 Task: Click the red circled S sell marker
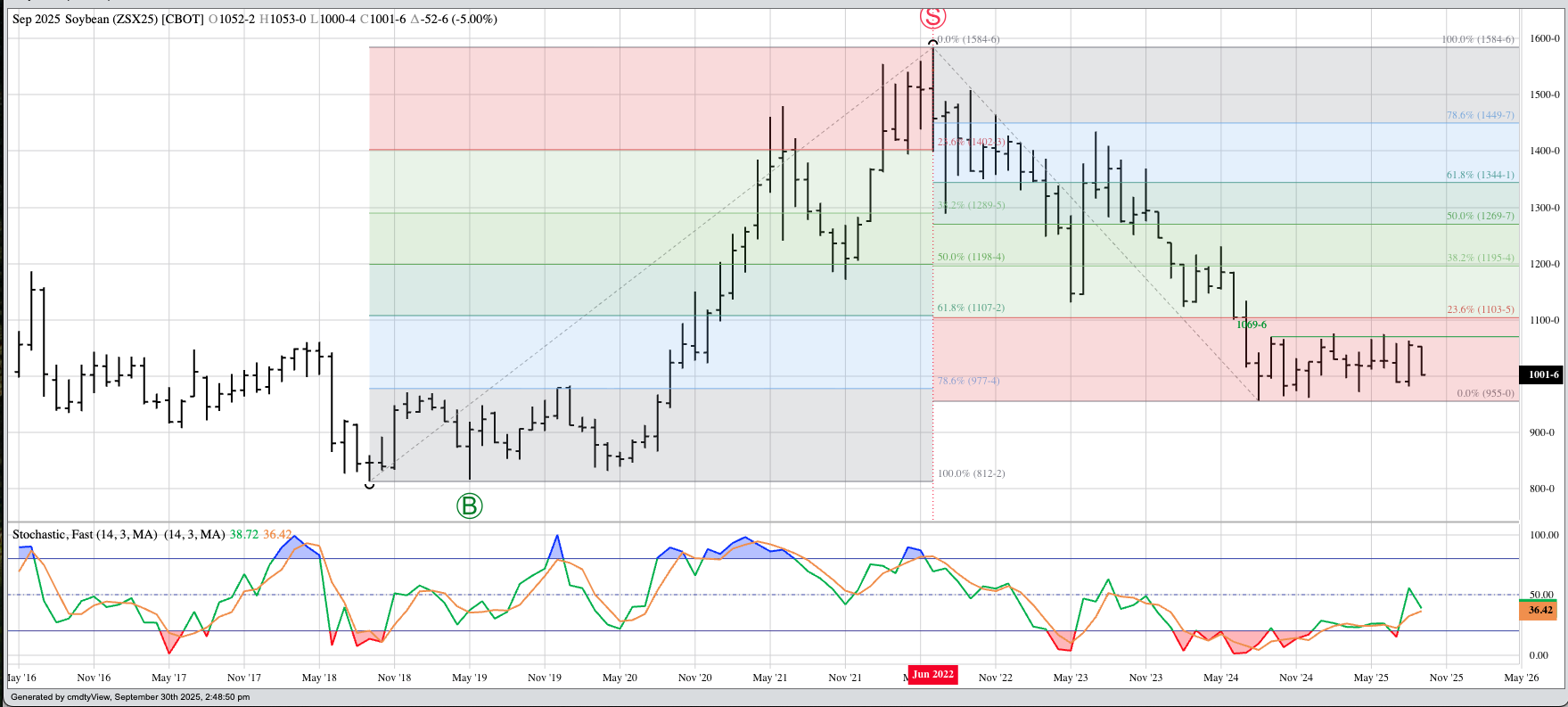[x=932, y=16]
